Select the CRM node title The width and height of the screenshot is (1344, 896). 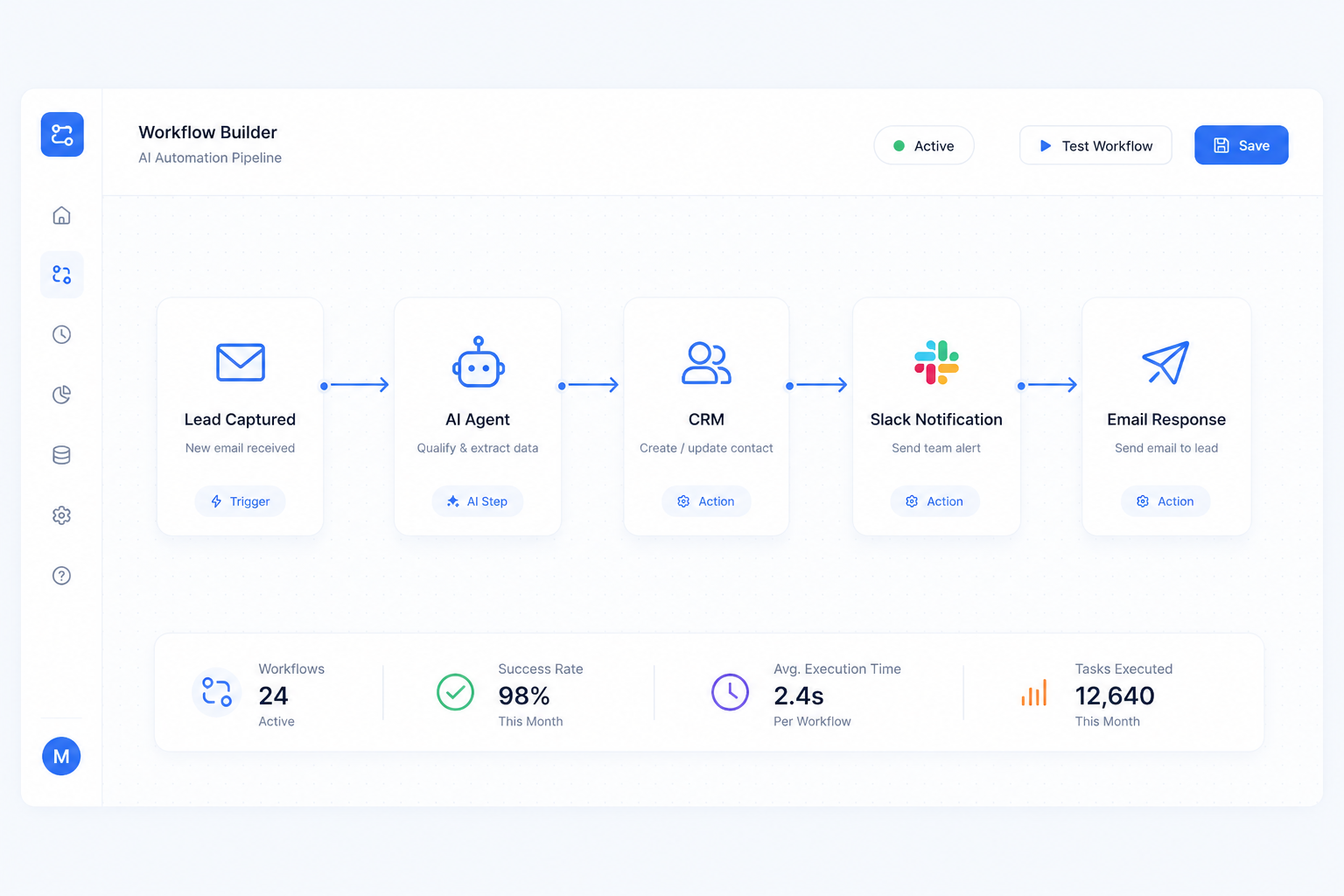[706, 420]
